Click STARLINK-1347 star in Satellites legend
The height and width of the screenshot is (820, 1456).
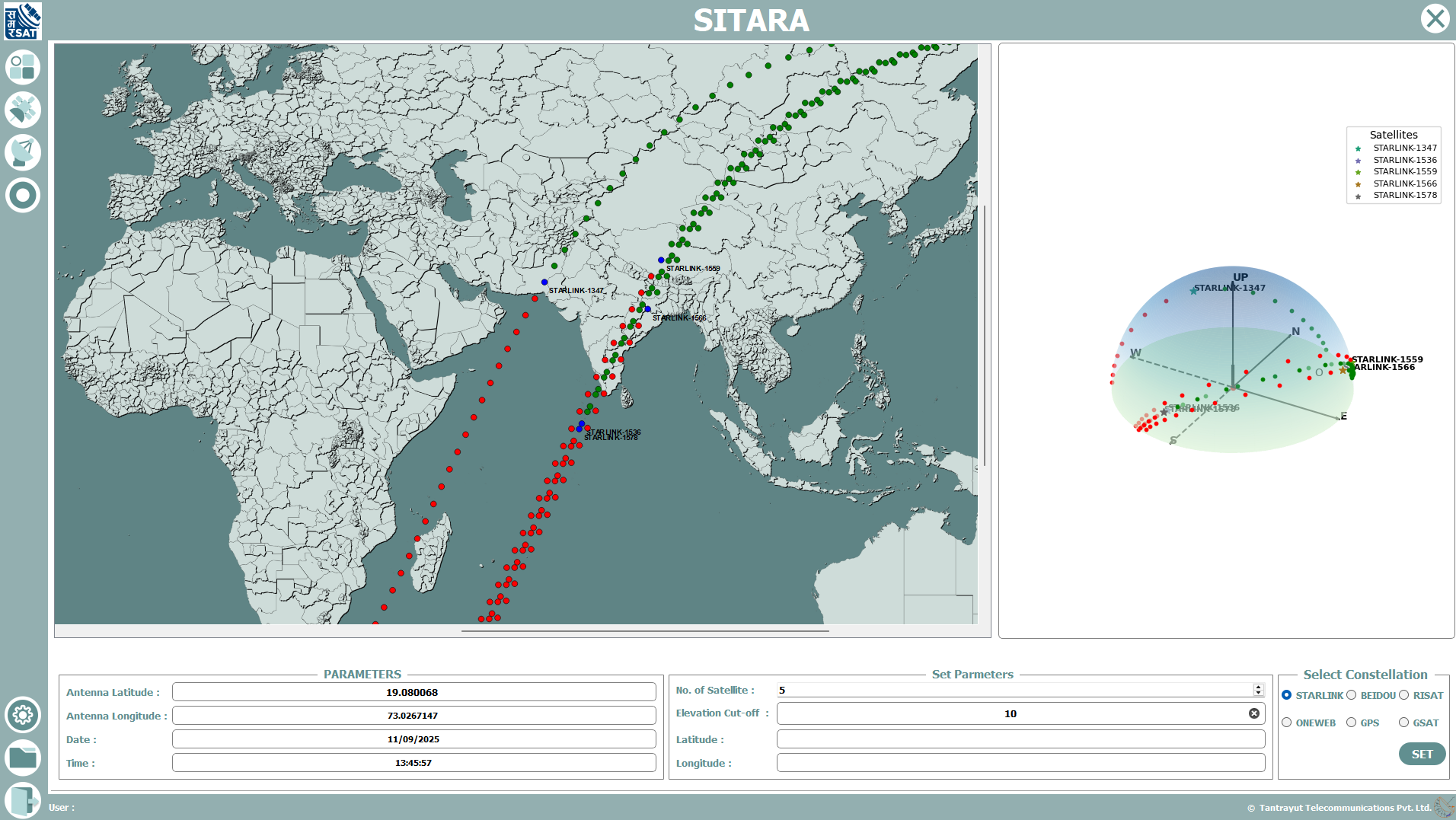click(1358, 148)
